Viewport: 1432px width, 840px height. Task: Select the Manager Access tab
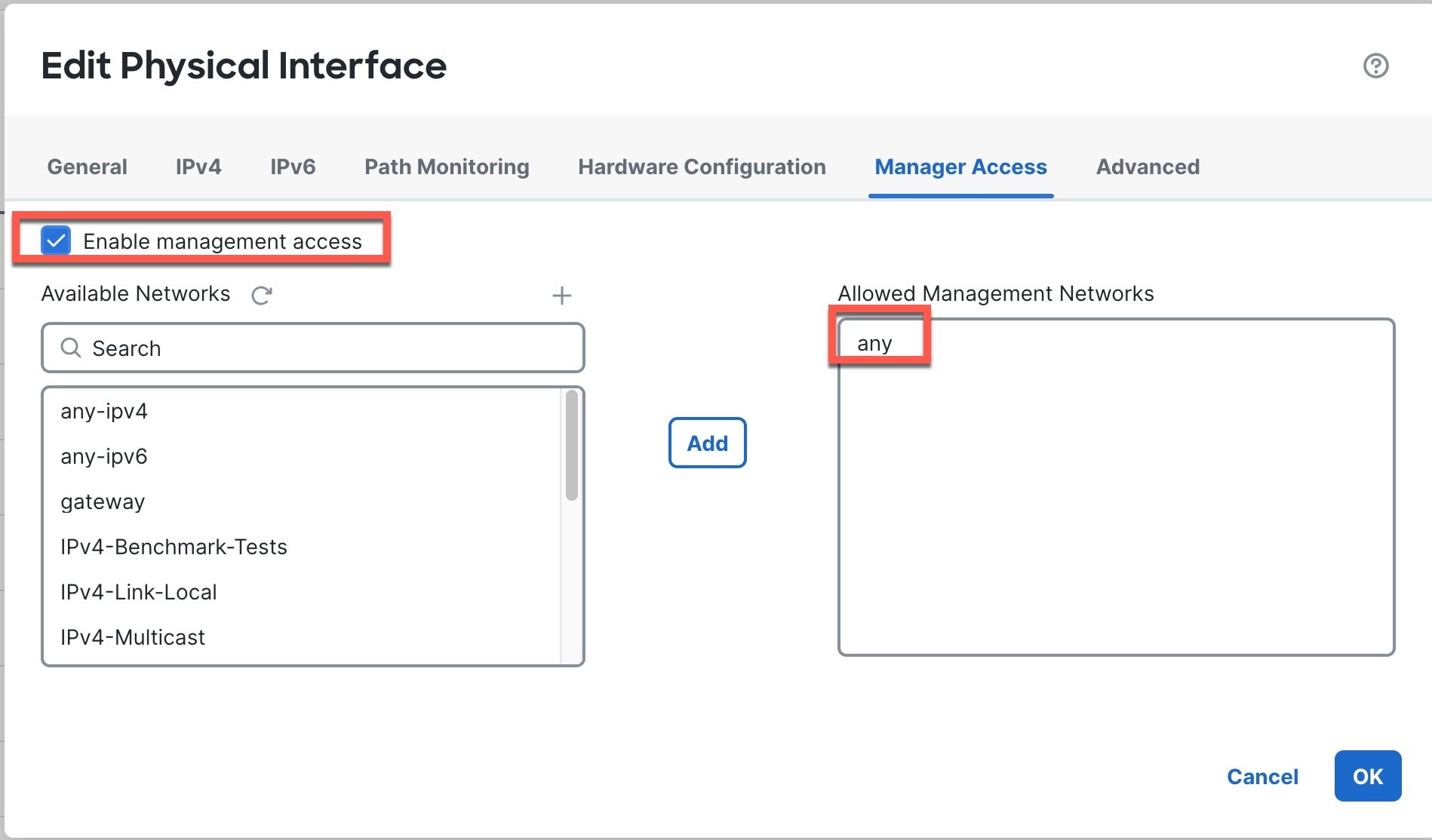pos(960,167)
